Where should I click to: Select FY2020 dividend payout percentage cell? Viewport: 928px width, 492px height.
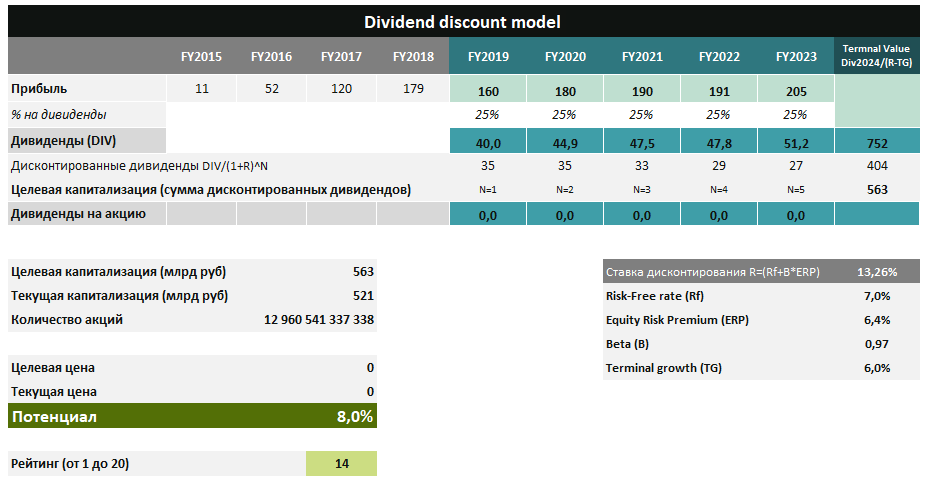(x=565, y=115)
